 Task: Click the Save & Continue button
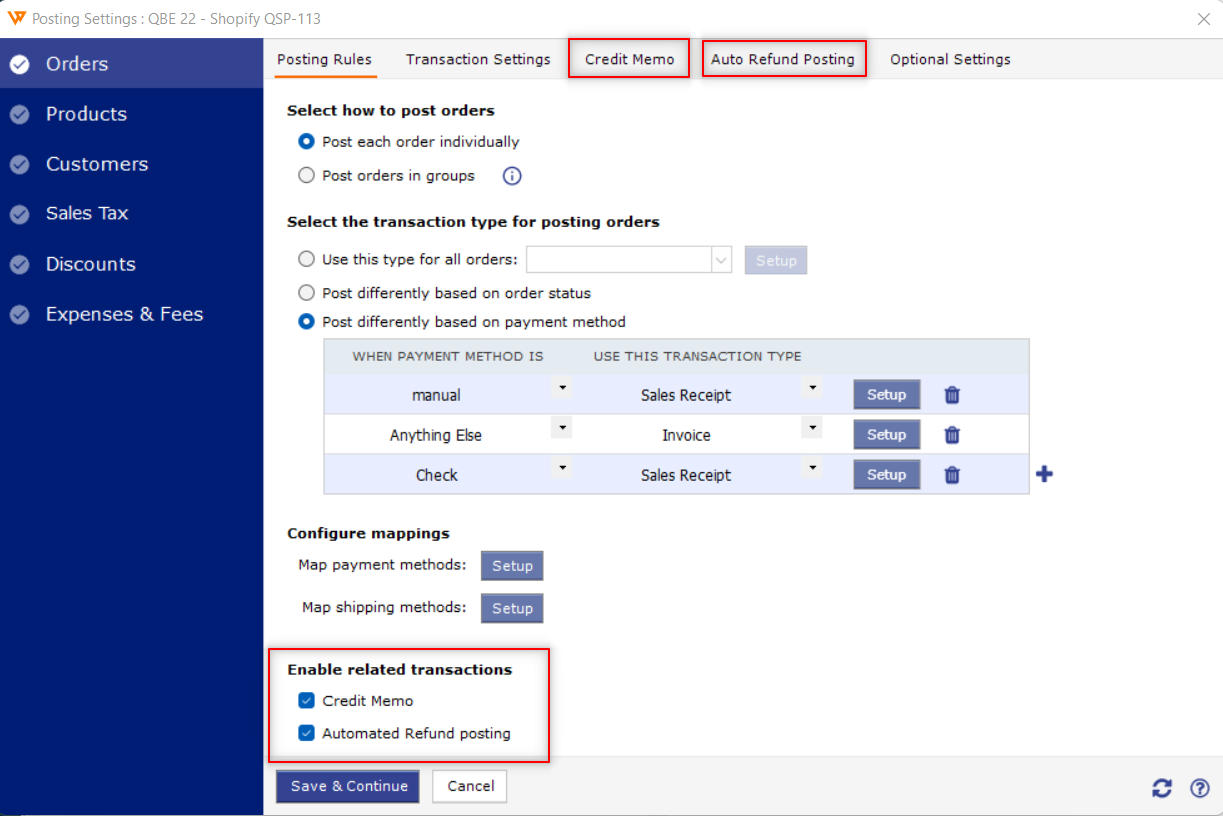click(x=349, y=786)
